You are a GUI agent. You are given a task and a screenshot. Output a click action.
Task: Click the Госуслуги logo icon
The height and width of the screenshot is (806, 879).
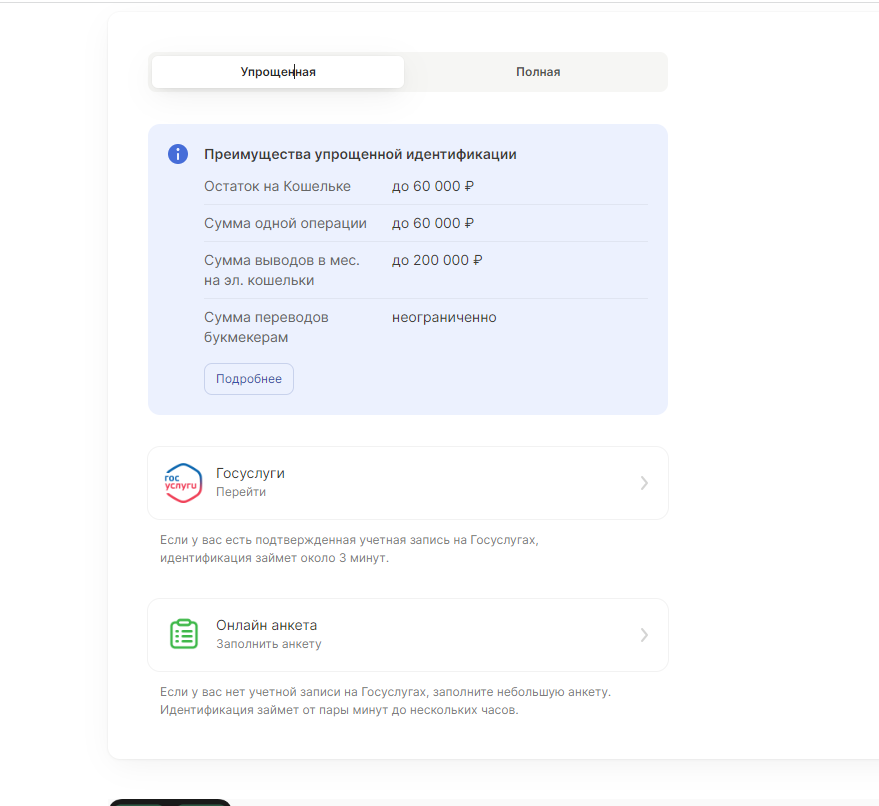pos(182,483)
